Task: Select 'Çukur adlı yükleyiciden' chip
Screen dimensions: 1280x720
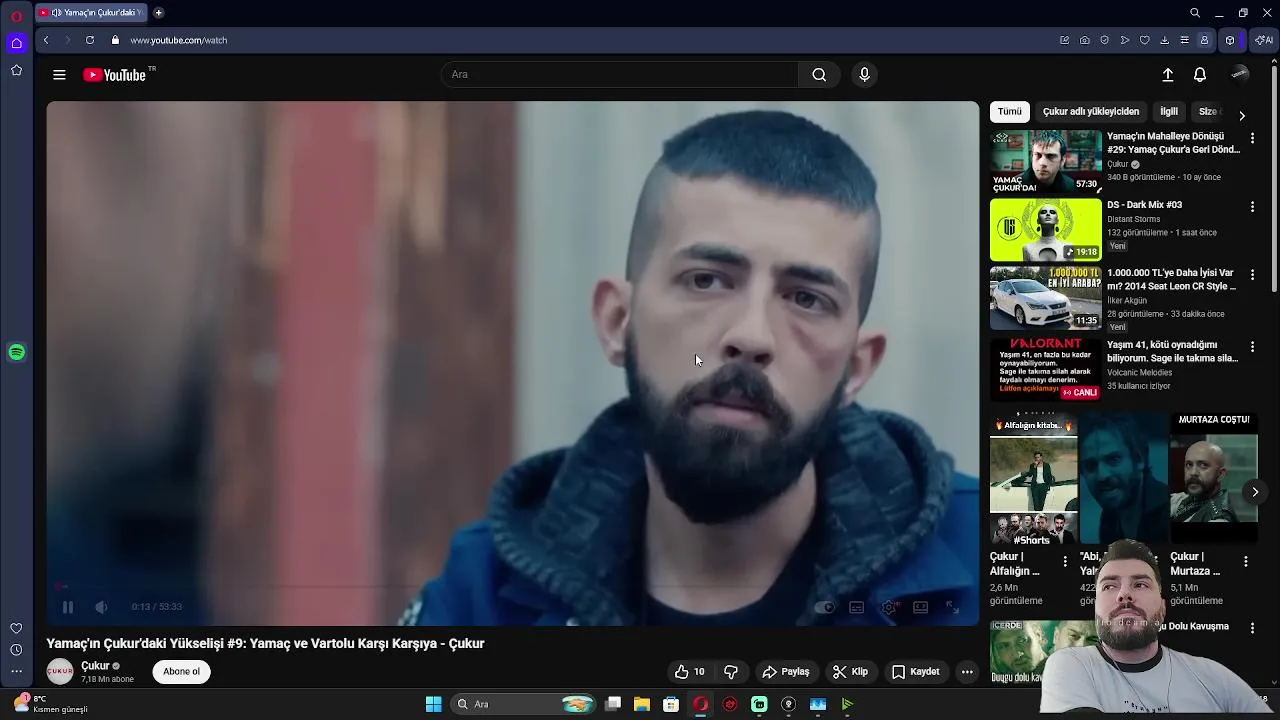Action: 1091,112
